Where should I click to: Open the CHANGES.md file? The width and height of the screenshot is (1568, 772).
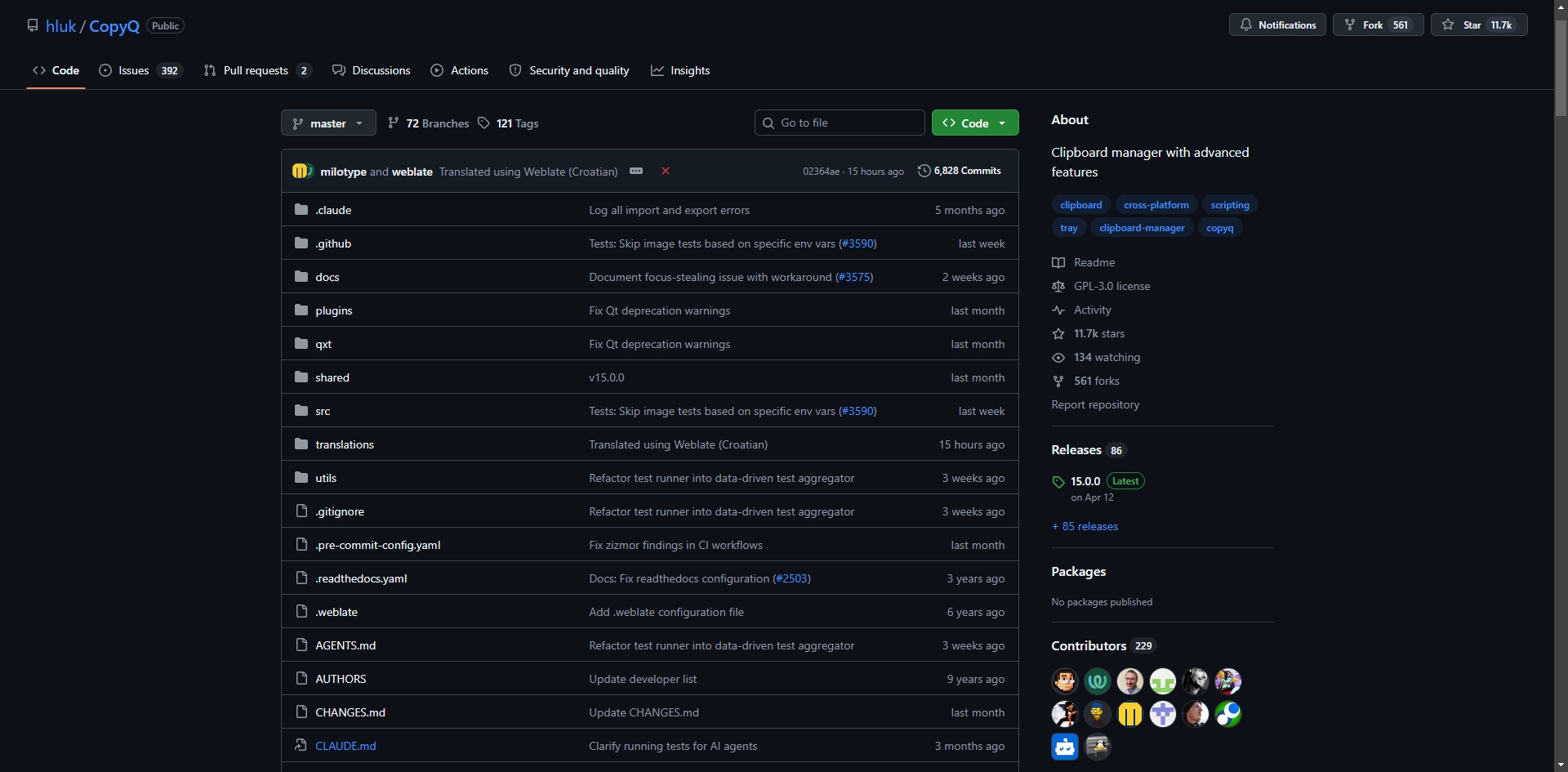point(350,712)
